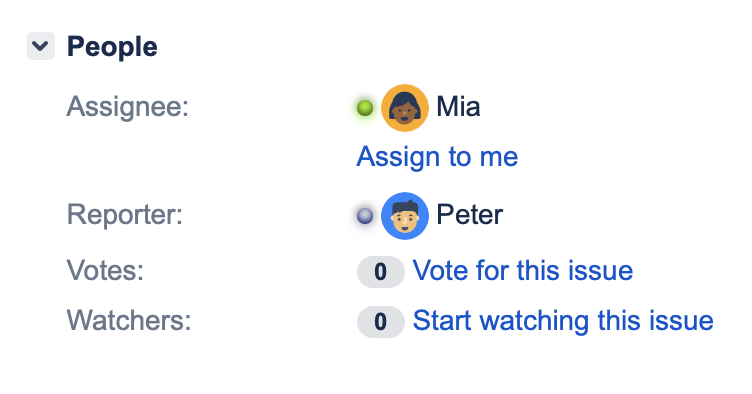Click the People section heading
The image size is (752, 394).
click(x=112, y=47)
